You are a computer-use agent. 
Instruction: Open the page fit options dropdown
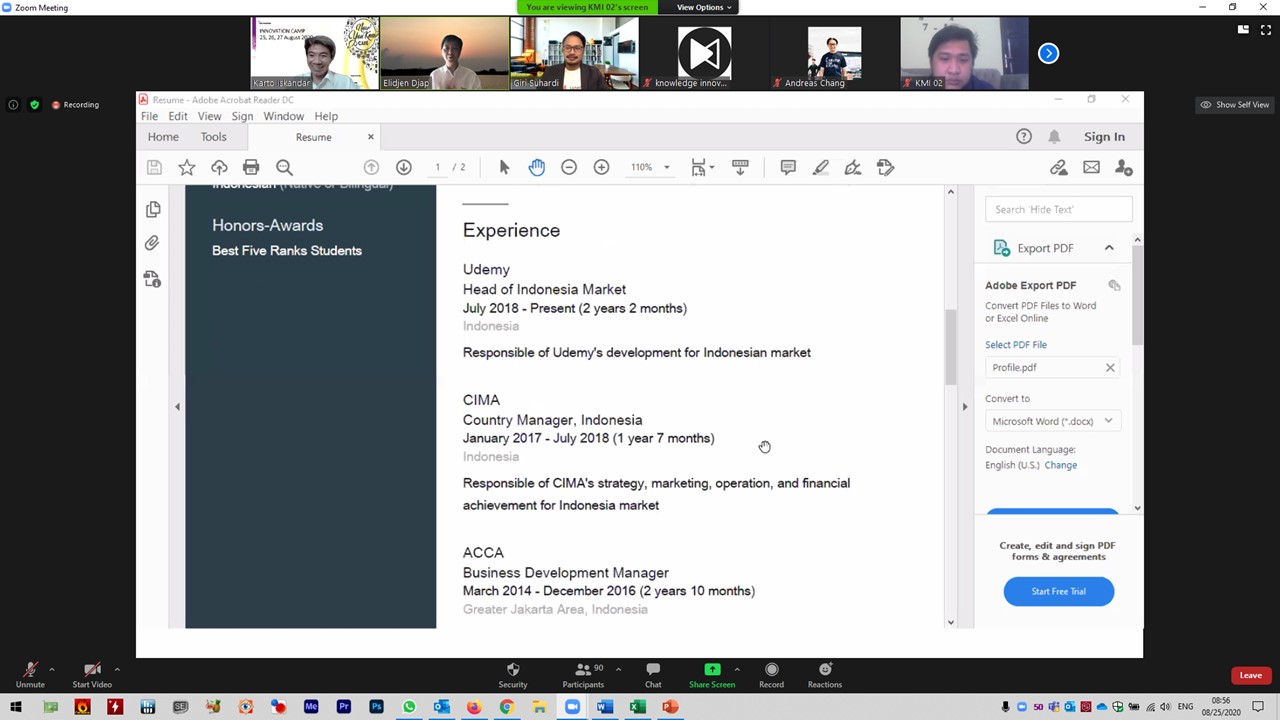(702, 167)
